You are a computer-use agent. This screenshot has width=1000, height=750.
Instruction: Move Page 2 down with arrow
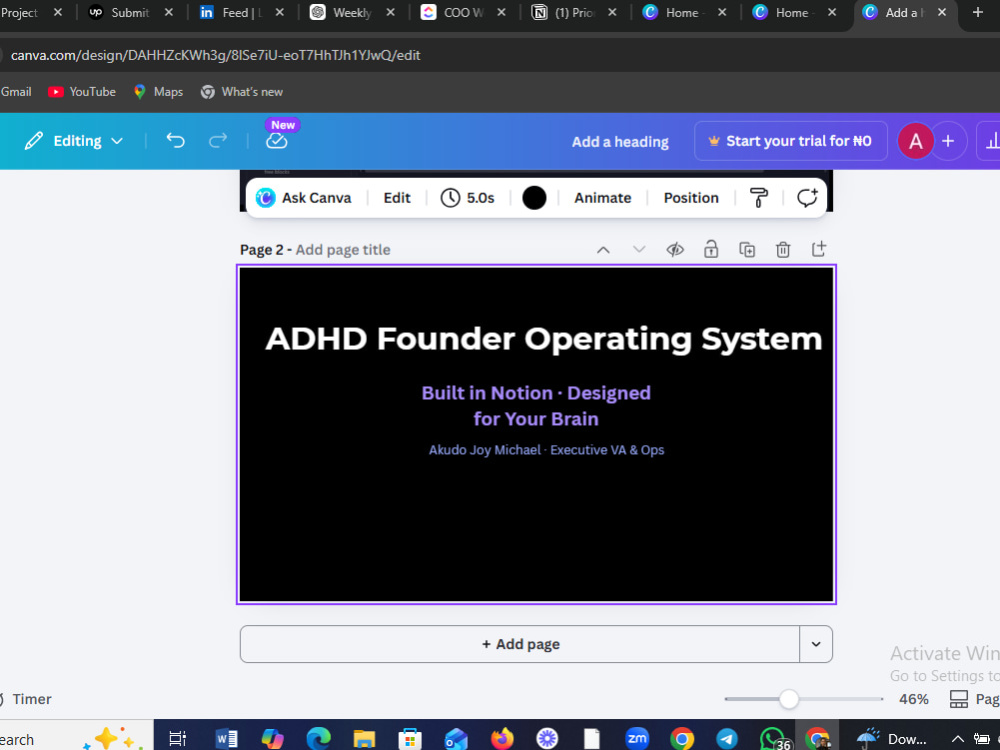point(639,250)
